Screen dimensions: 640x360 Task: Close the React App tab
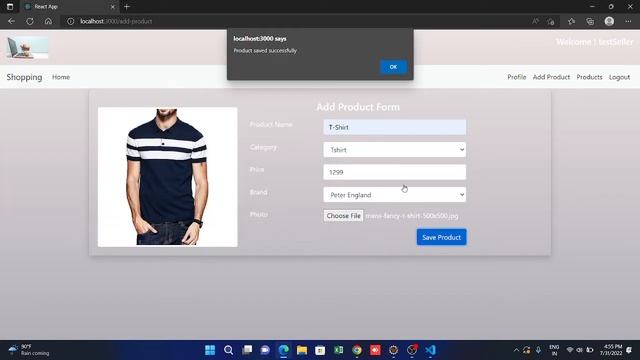click(113, 7)
